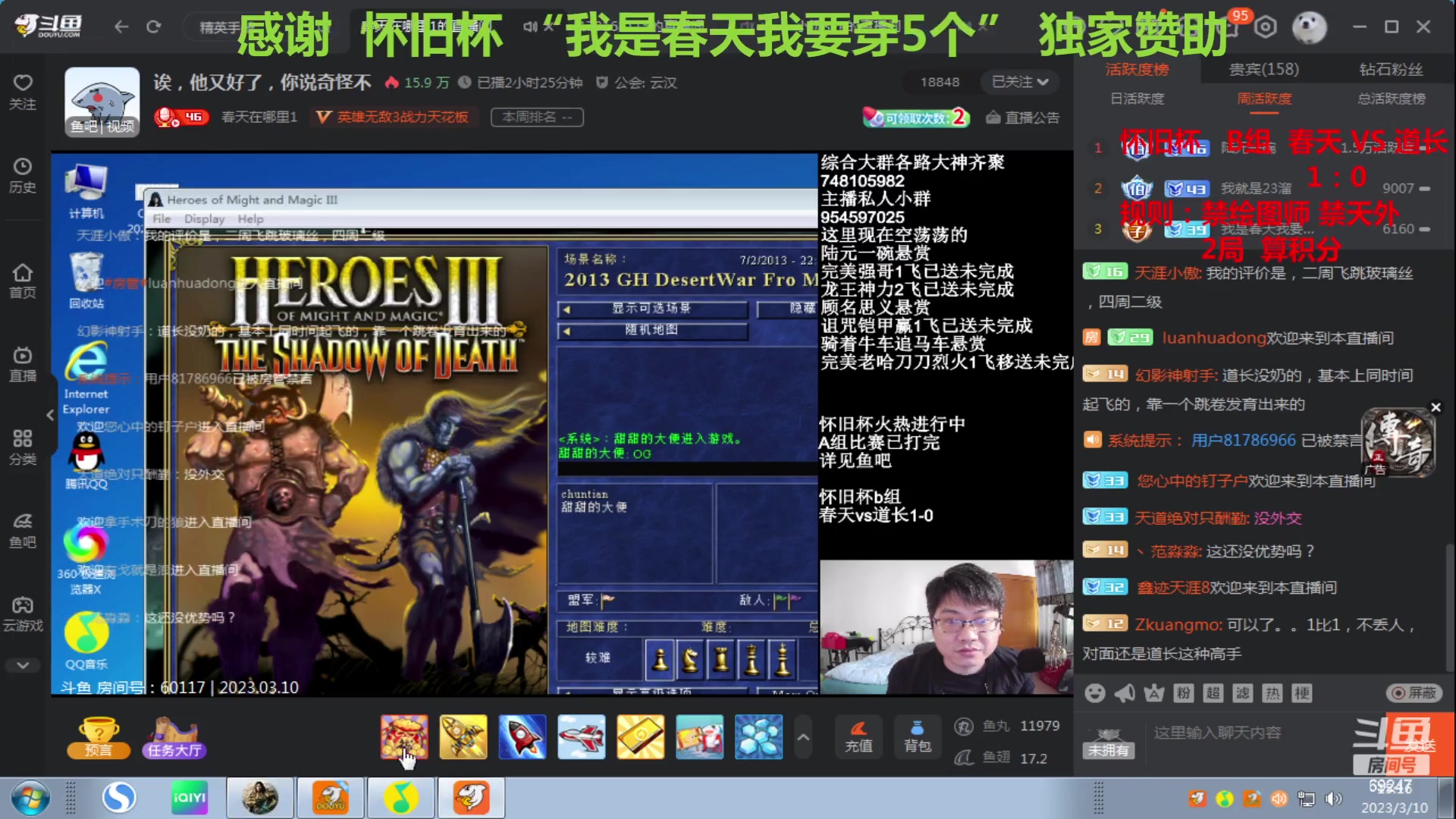
Task: Open the 充值 recharge button
Action: tap(858, 737)
